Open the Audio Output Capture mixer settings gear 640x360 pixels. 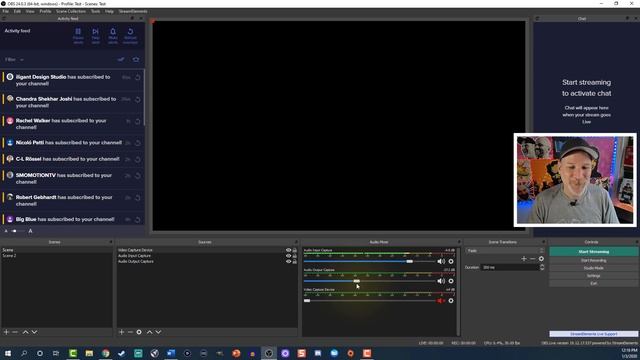[x=451, y=281]
